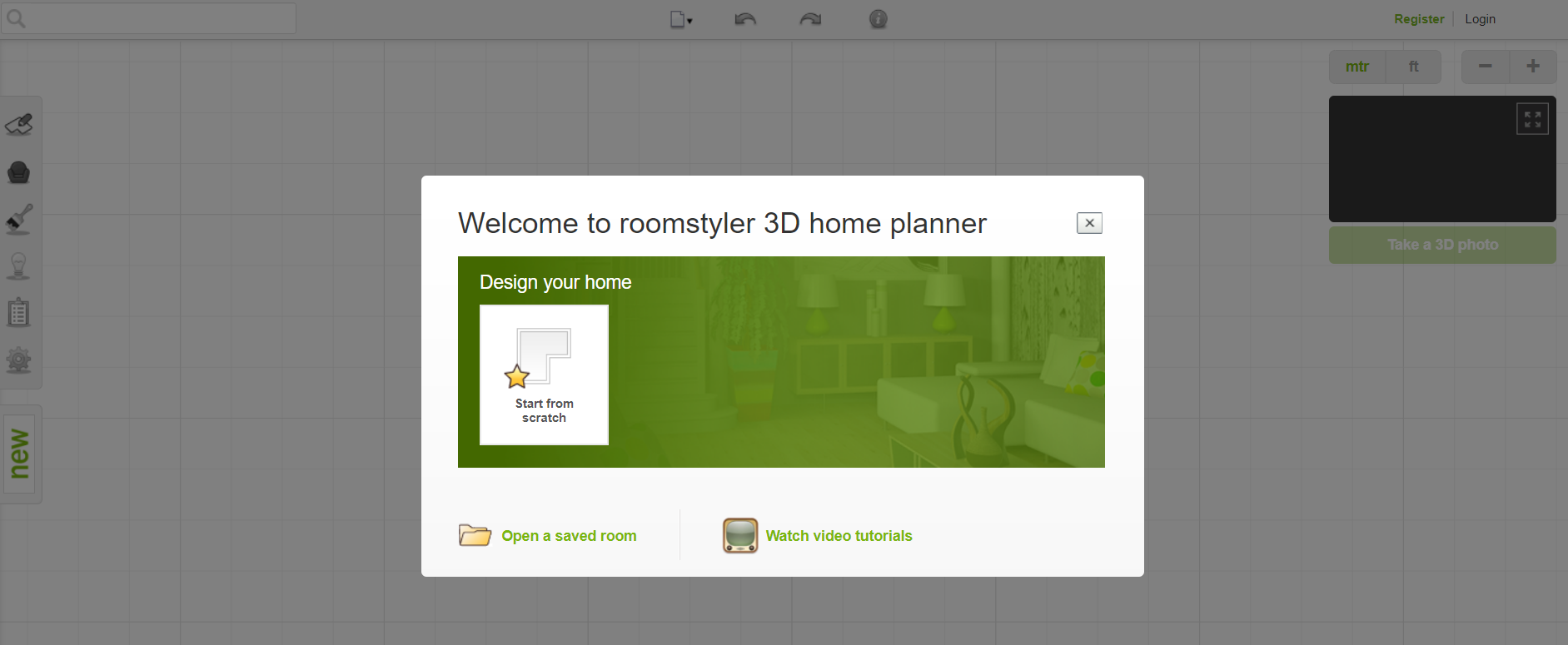Switch units to ft
This screenshot has width=1568, height=645.
[x=1413, y=67]
